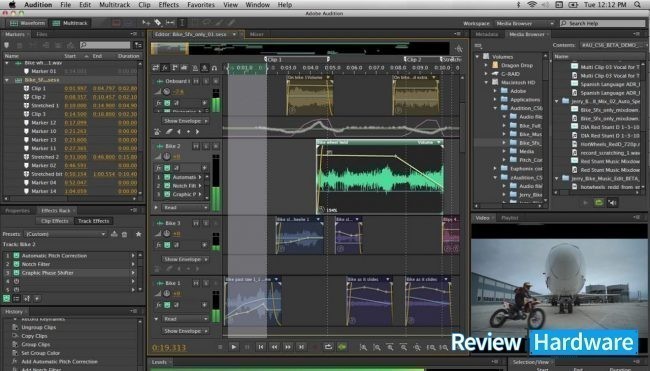Open the Workspace Media Browser dropdown

click(524, 24)
